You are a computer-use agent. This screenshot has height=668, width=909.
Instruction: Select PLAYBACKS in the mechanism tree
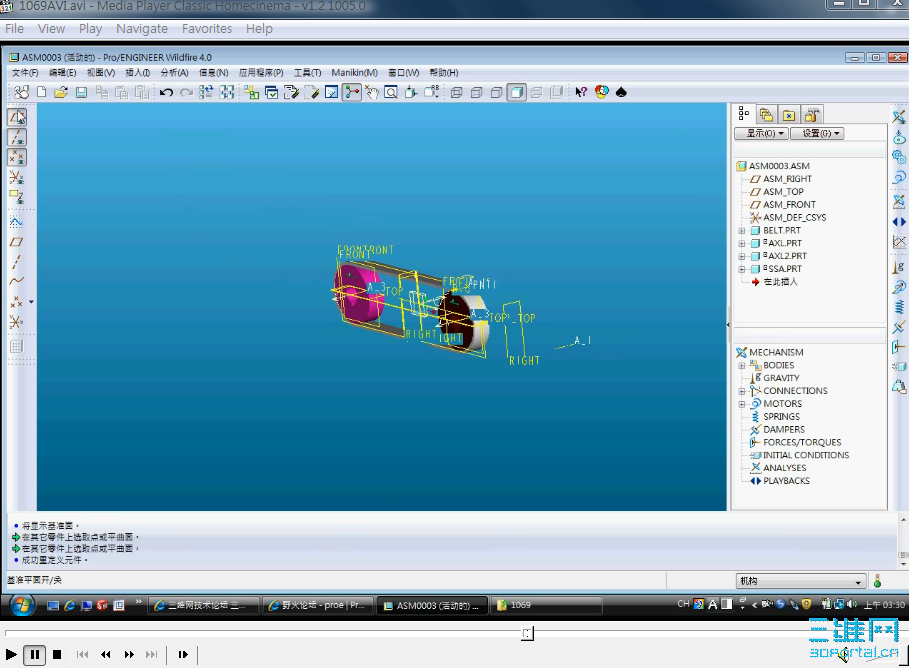pyautogui.click(x=786, y=481)
